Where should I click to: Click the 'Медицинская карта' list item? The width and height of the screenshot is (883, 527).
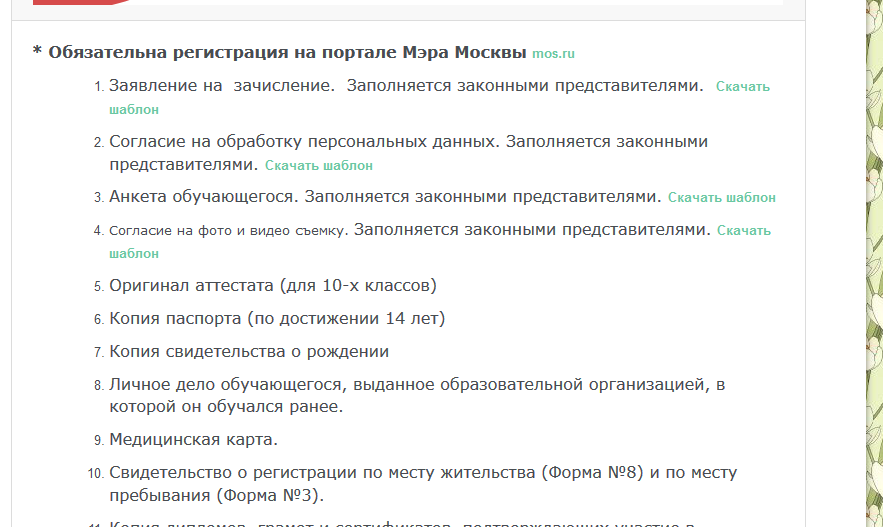pos(193,440)
